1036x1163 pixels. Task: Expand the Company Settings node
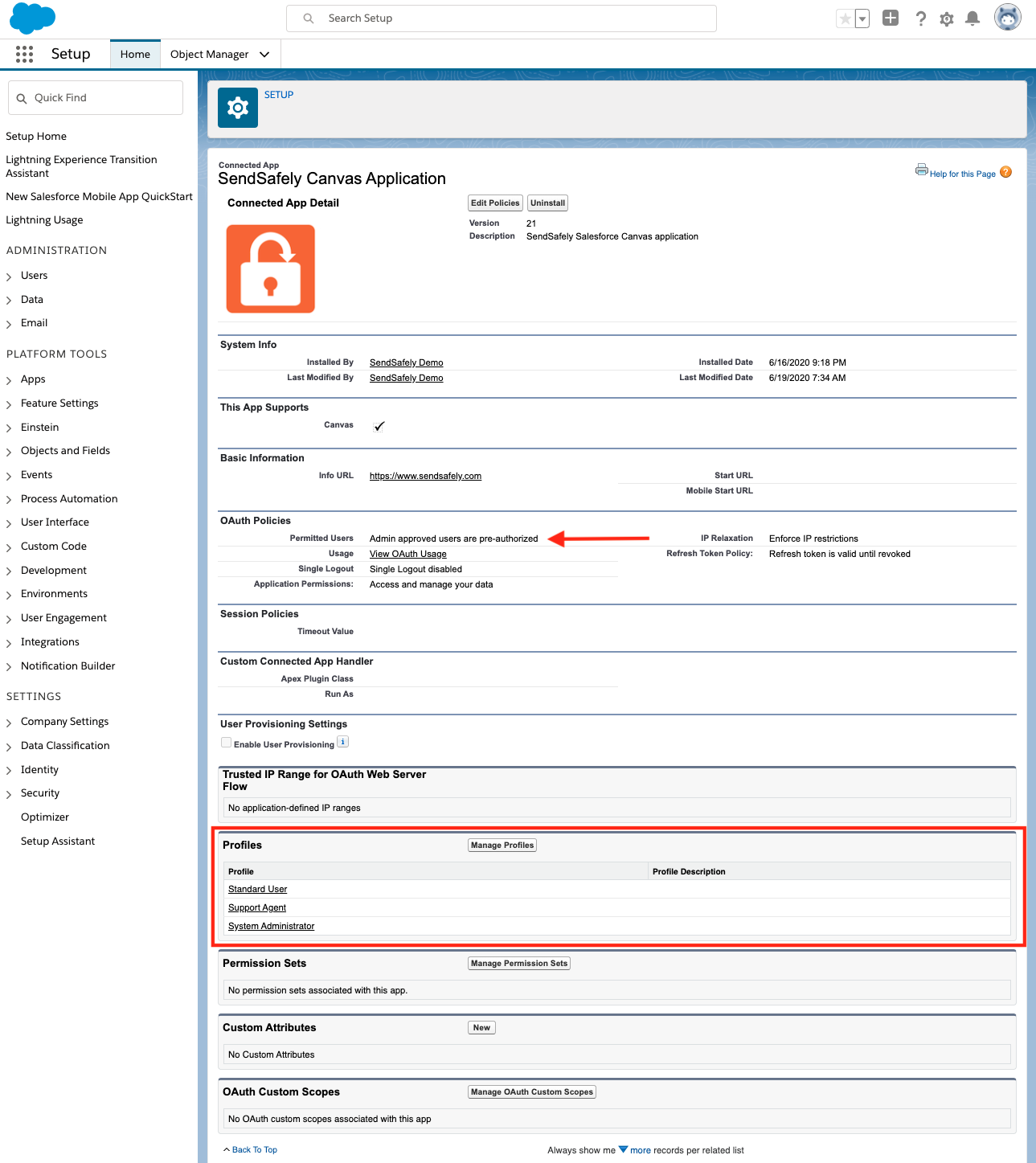tap(9, 723)
